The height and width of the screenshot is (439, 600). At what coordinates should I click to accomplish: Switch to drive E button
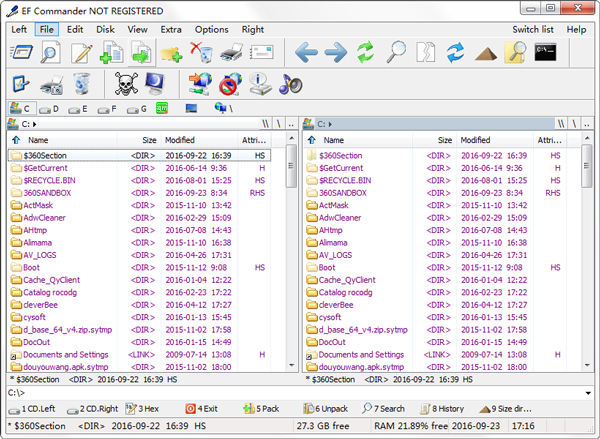(x=78, y=109)
